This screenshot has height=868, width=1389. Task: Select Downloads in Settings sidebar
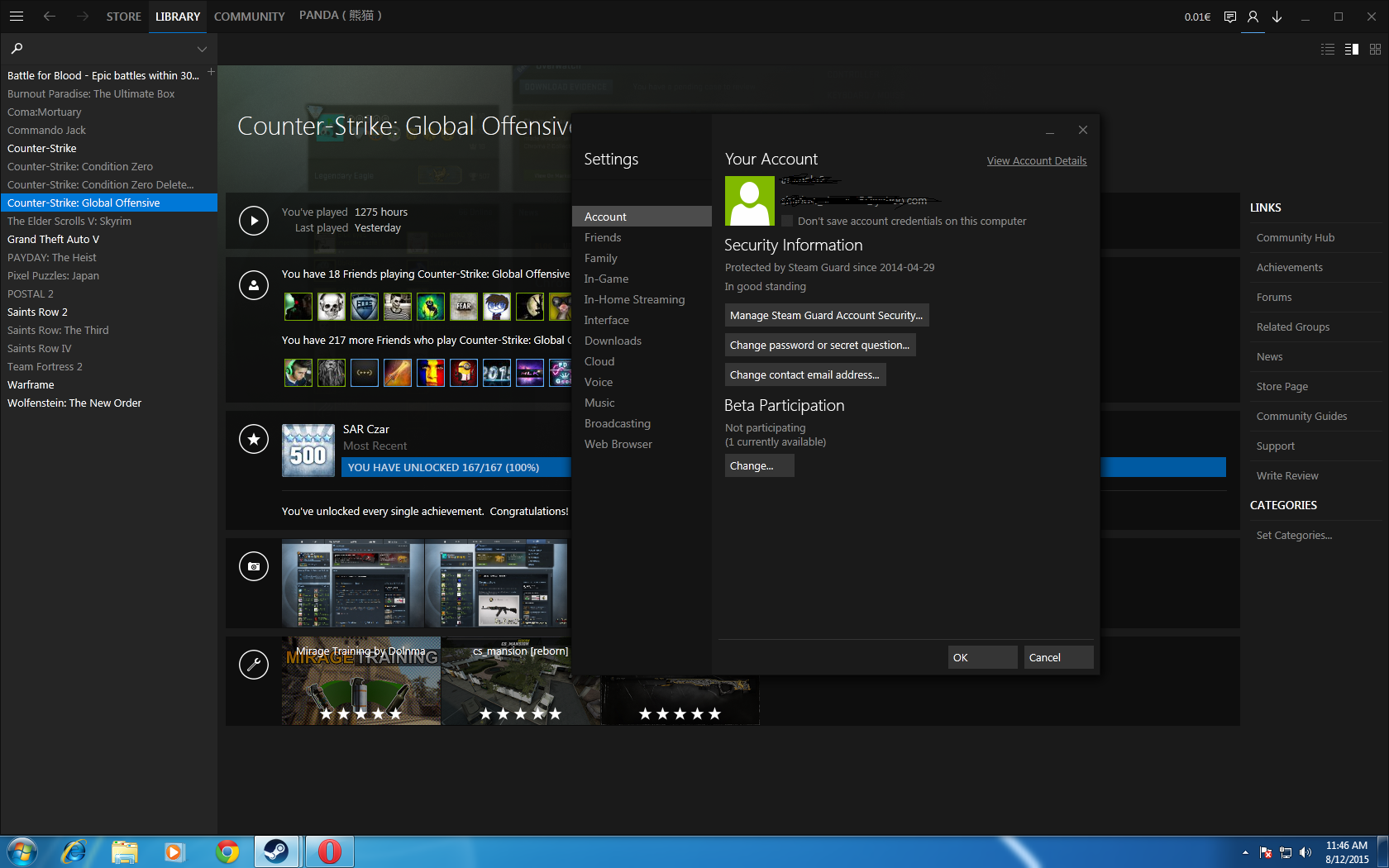point(642,341)
